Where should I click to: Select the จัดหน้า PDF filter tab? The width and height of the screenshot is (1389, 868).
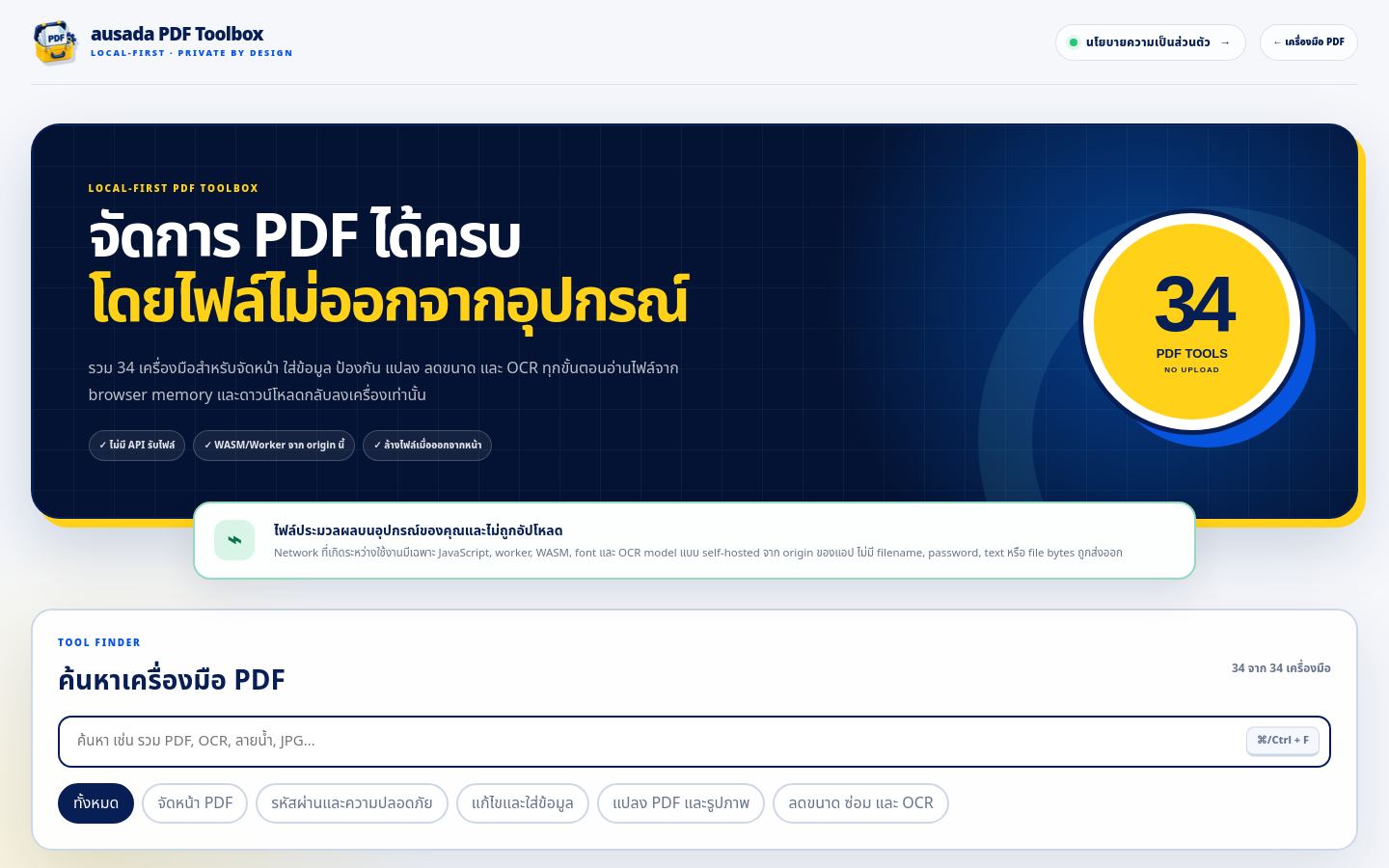click(x=195, y=803)
